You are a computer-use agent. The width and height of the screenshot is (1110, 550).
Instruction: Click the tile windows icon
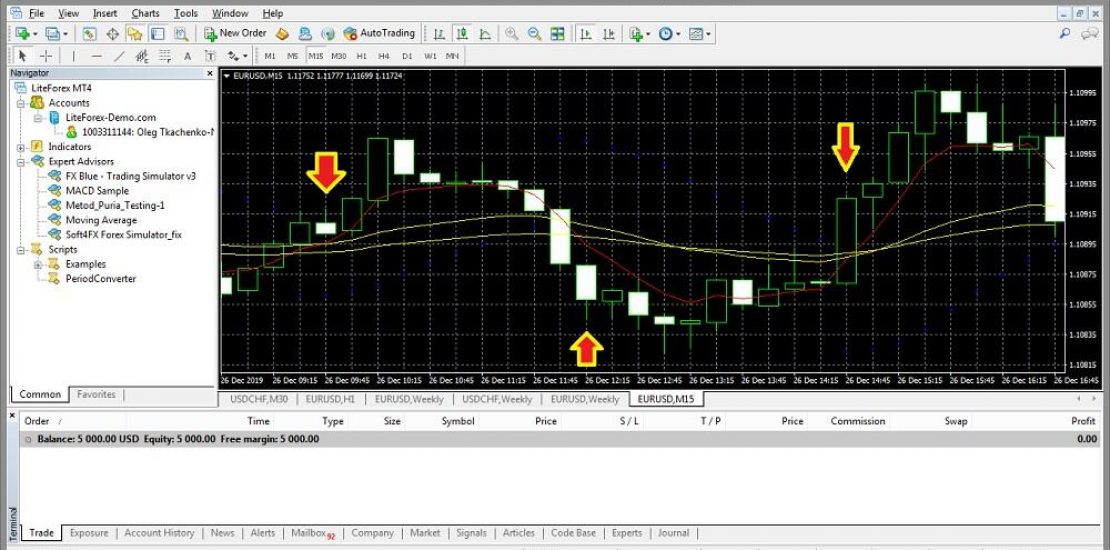pos(557,33)
